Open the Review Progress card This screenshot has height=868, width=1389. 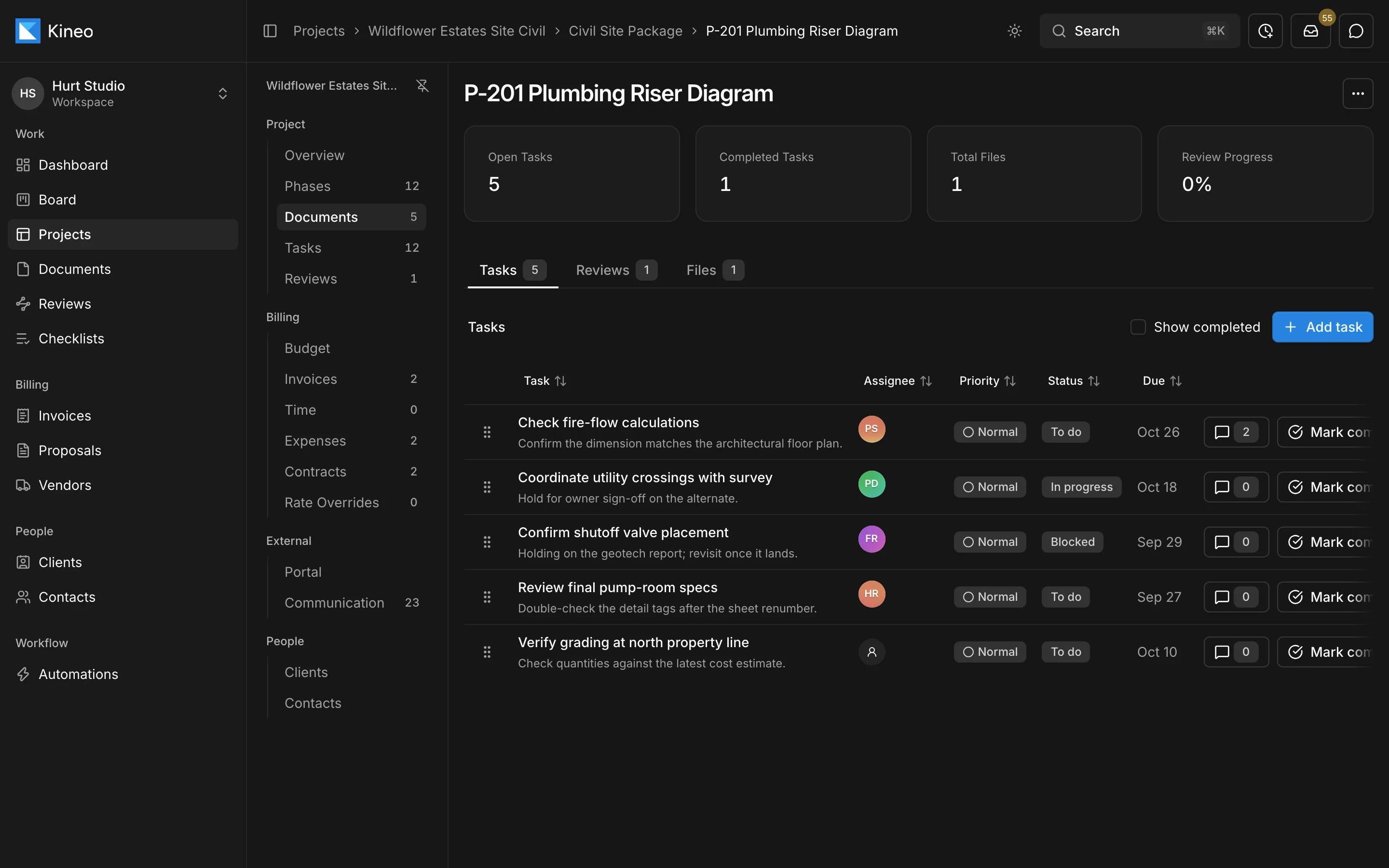pos(1265,174)
